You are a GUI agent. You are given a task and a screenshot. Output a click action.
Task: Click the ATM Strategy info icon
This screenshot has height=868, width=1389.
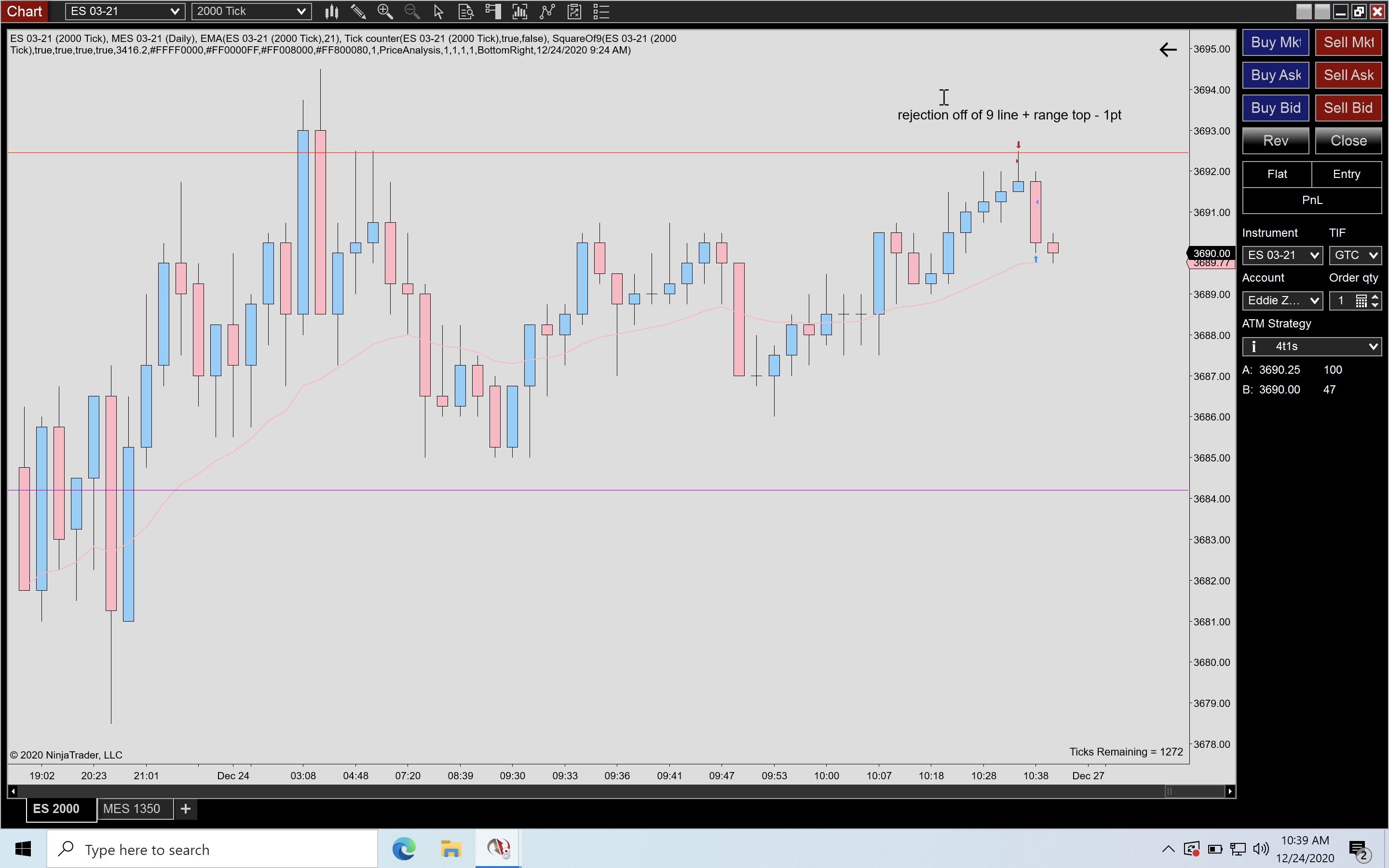coord(1254,346)
